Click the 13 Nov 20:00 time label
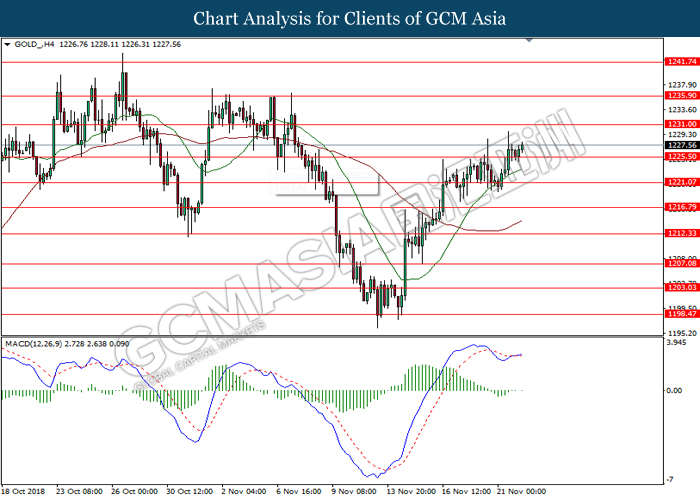 [411, 491]
